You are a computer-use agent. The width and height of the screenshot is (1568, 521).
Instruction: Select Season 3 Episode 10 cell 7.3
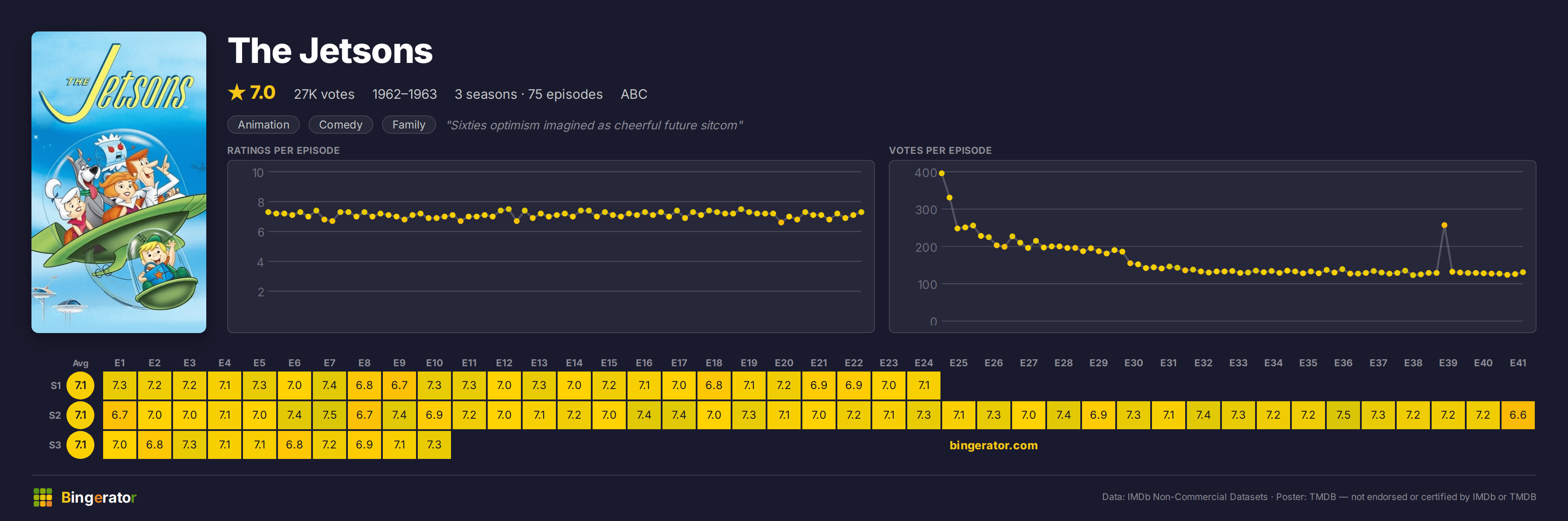pyautogui.click(x=434, y=445)
